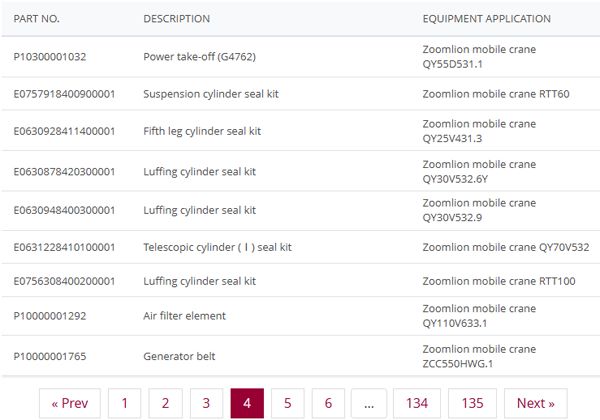Image resolution: width=600 pixels, height=420 pixels.
Task: Select part number E0630928411400001
Action: click(64, 131)
